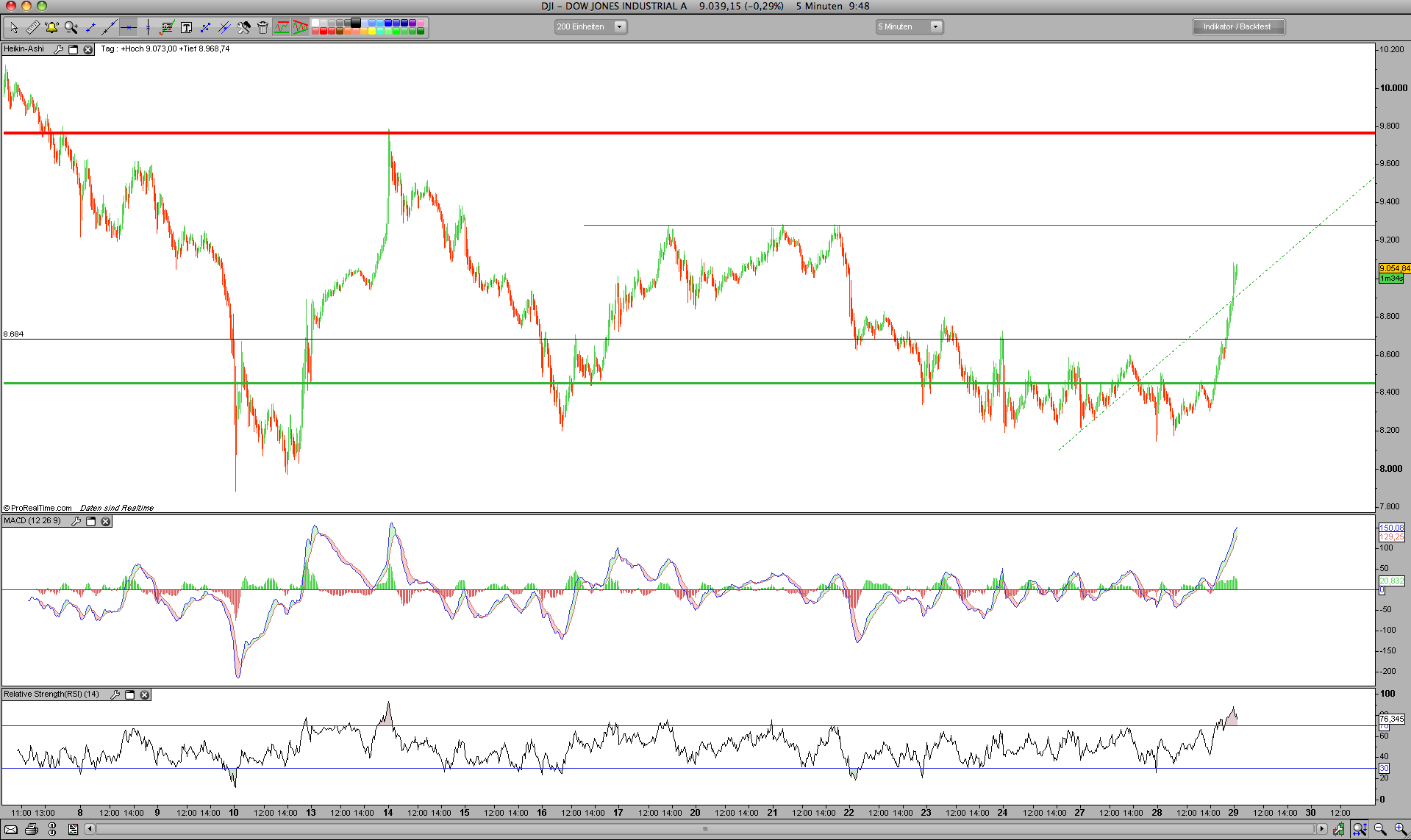1411x840 pixels.
Task: Click date marker 14 on the time axis
Action: pyautogui.click(x=387, y=813)
